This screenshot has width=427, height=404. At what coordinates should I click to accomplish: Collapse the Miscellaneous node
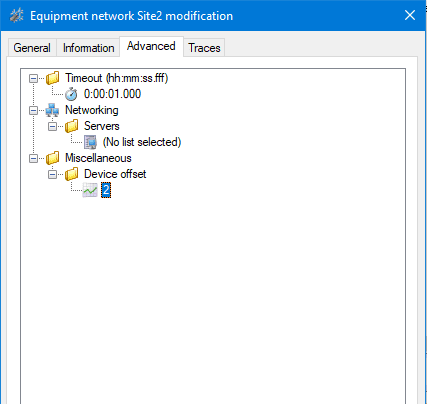(x=33, y=158)
